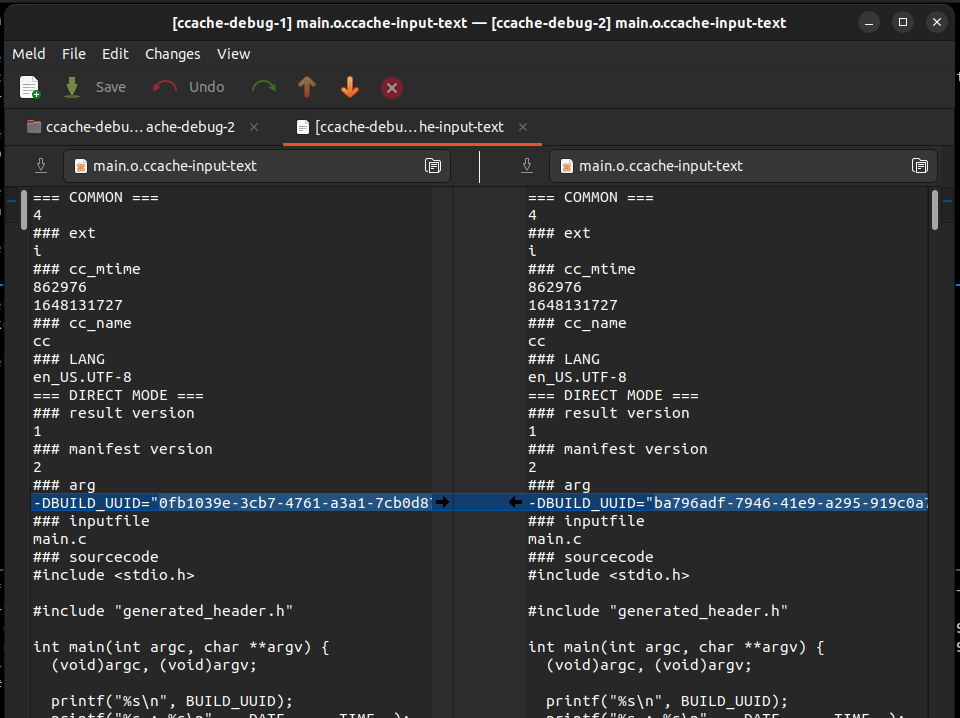Click the right pane vertical scrollbar
960x718 pixels.
point(935,210)
